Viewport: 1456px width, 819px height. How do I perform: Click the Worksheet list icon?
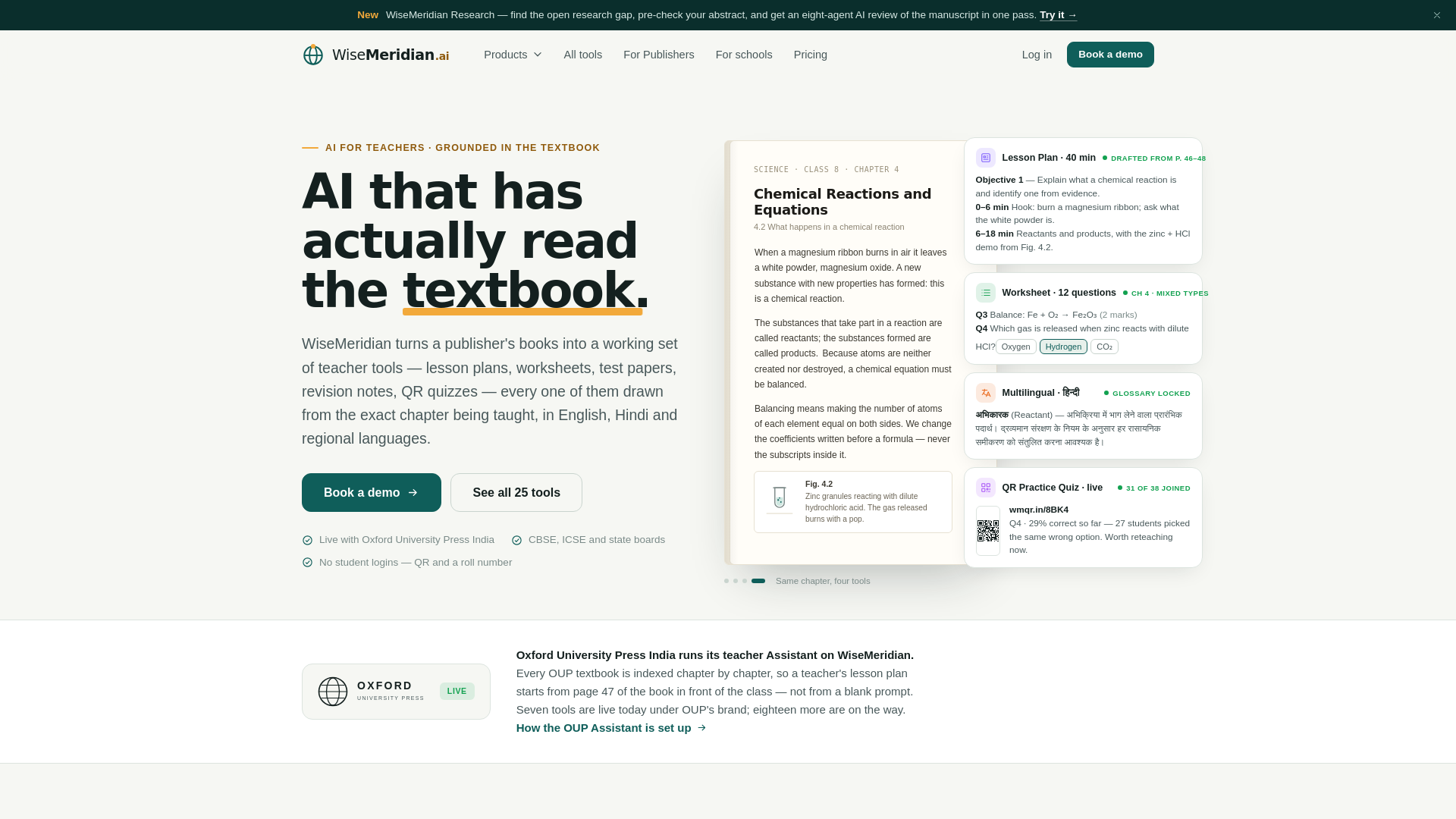coord(986,293)
